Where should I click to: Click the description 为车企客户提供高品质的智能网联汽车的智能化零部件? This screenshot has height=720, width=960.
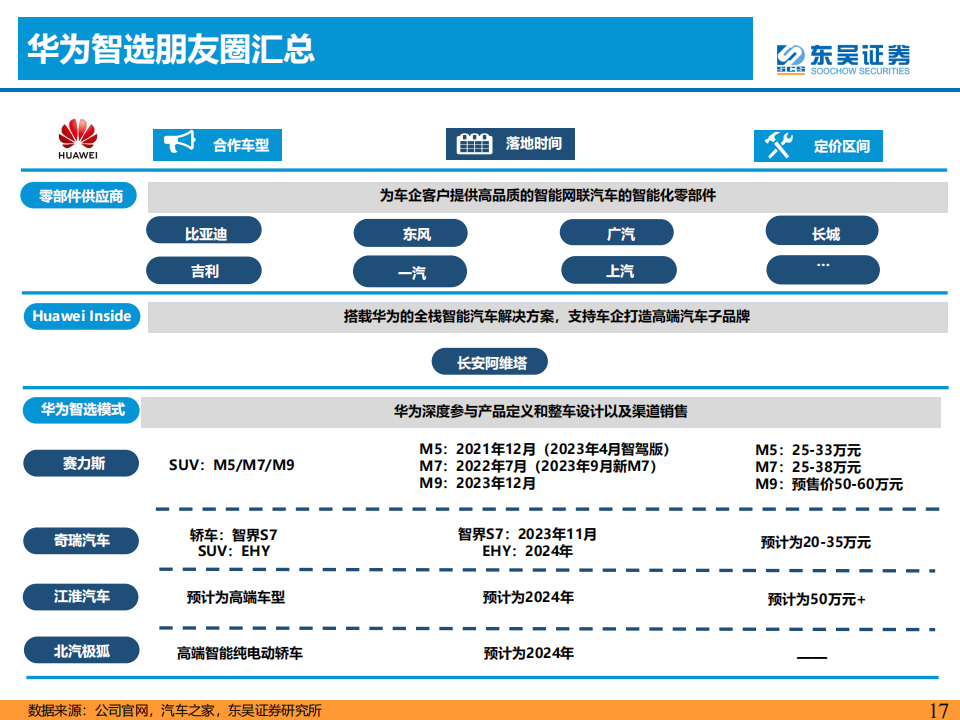click(x=547, y=195)
